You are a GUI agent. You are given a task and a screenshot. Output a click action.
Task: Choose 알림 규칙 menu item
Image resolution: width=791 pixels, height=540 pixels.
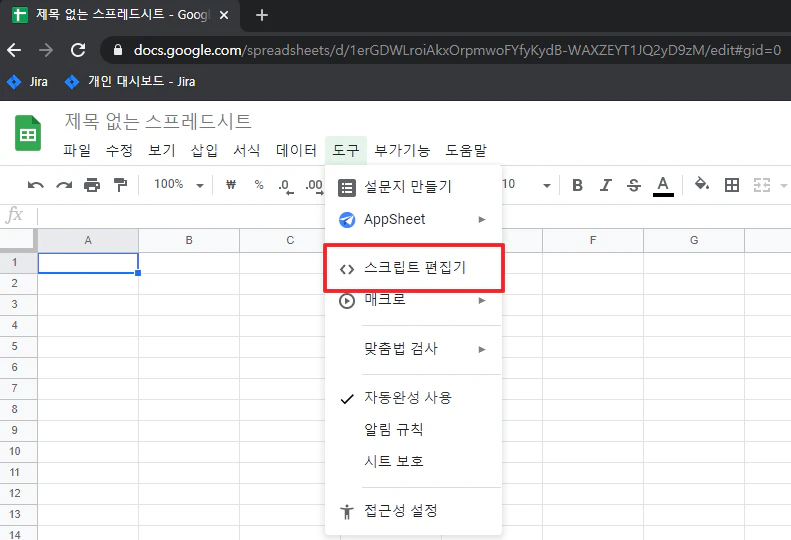[414, 430]
